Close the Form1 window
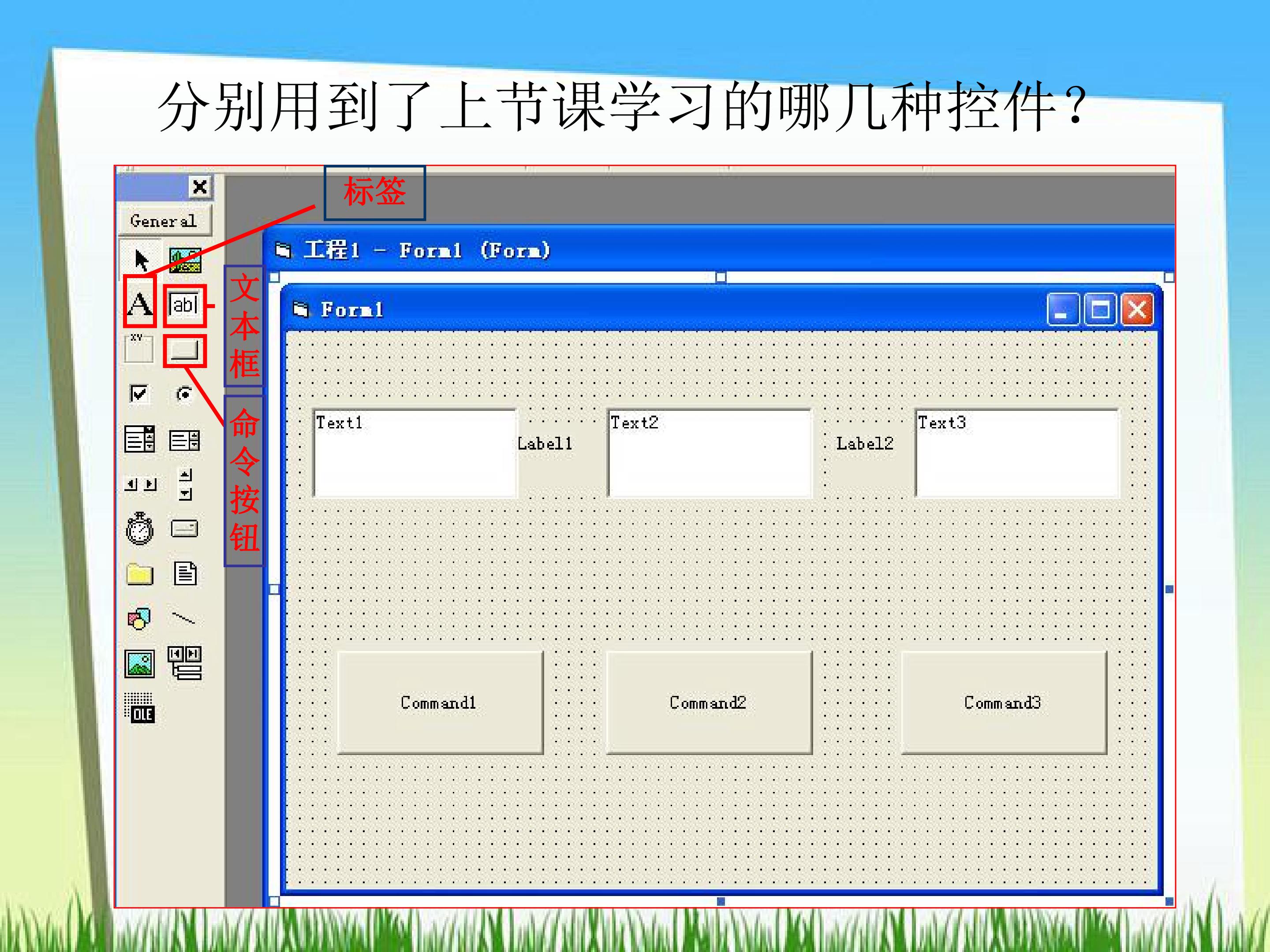 tap(1137, 310)
